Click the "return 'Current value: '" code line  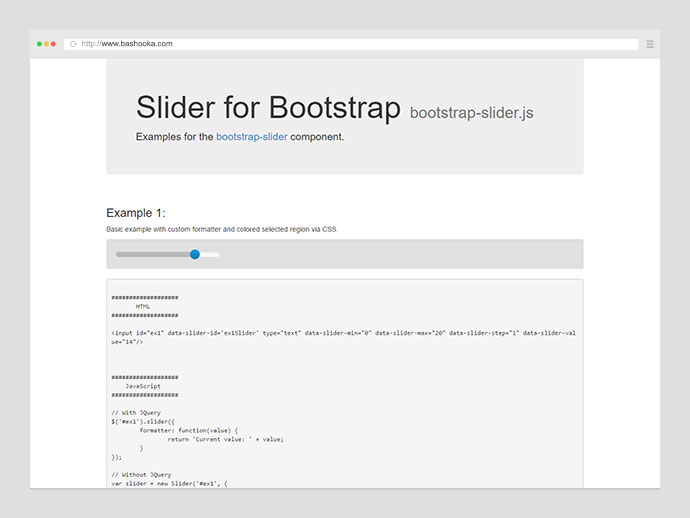point(225,439)
